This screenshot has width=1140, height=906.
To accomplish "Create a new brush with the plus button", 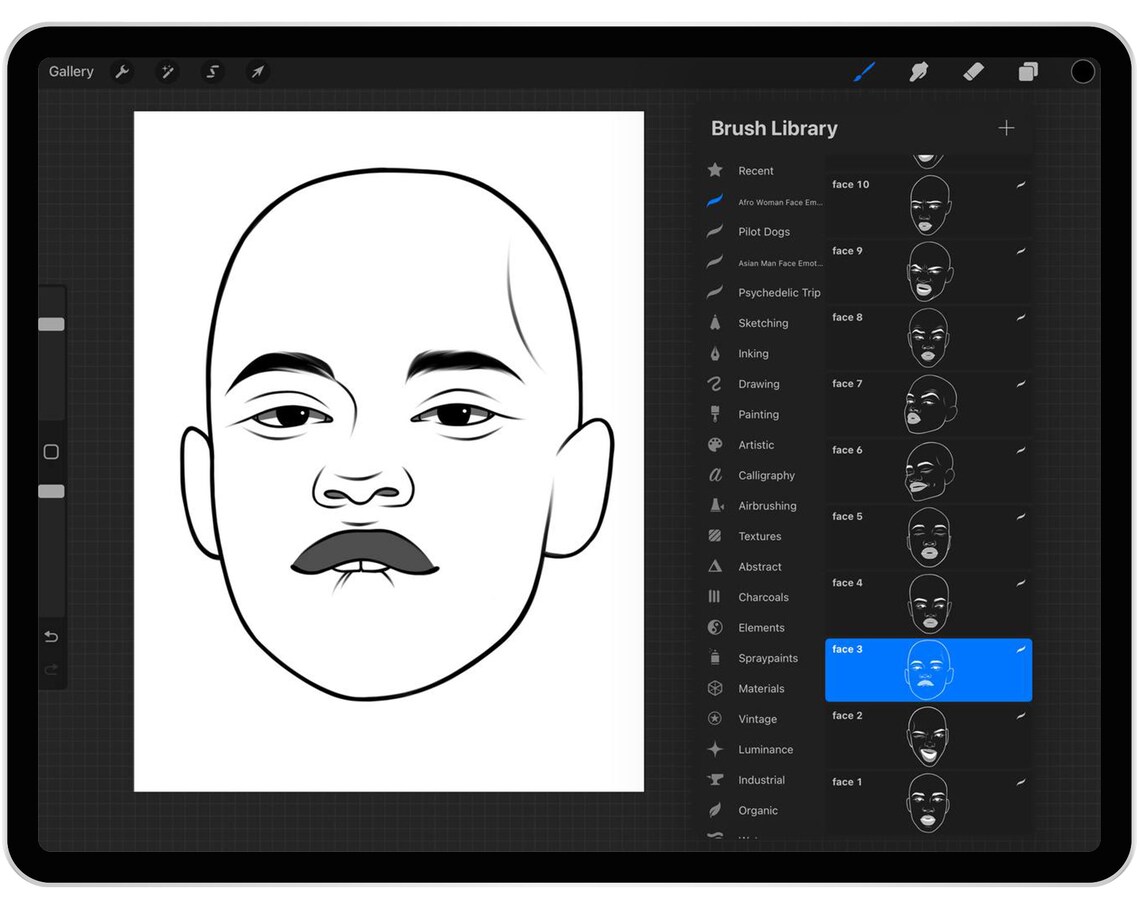I will click(1006, 128).
